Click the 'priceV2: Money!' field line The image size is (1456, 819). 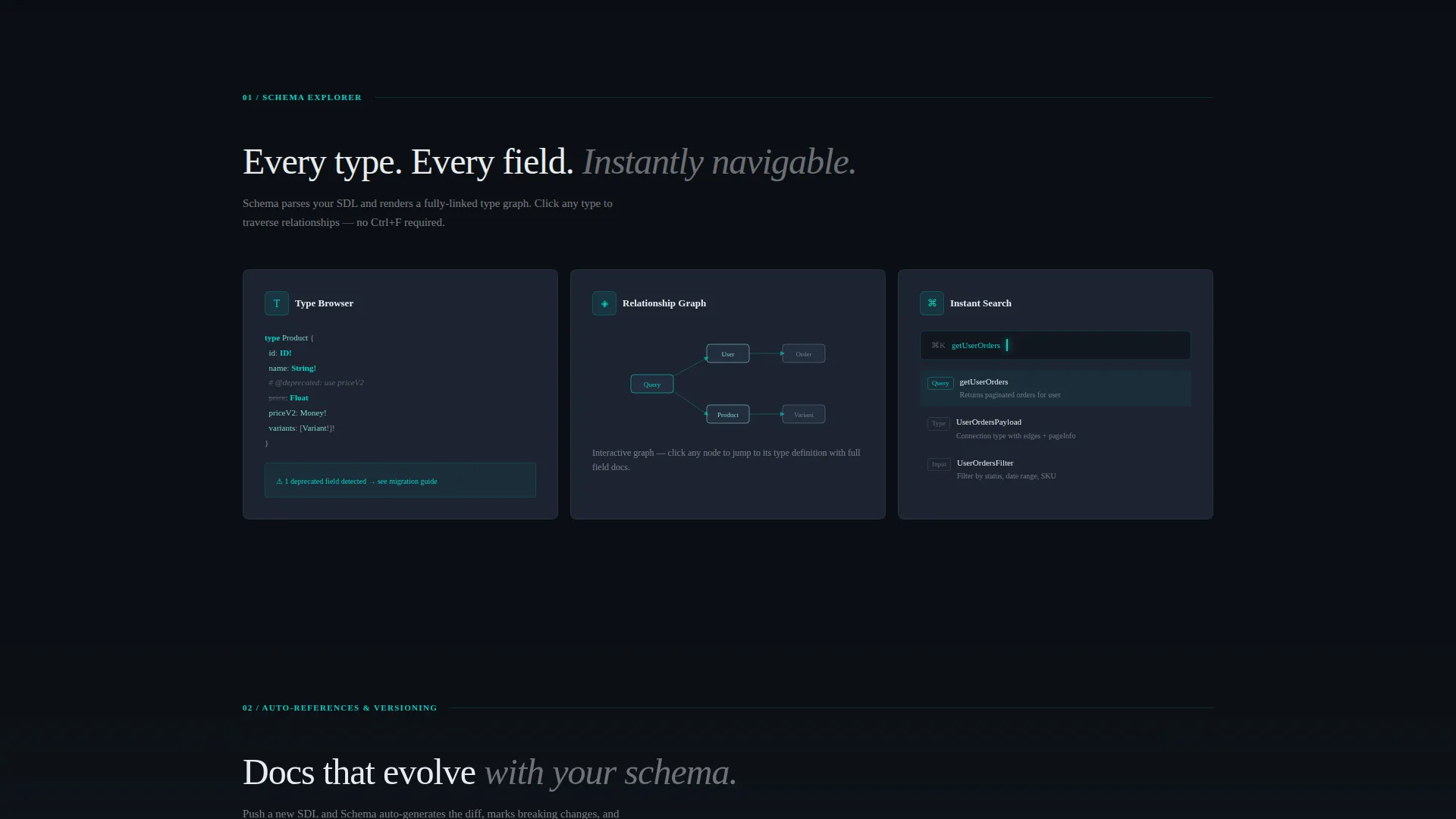coord(297,413)
